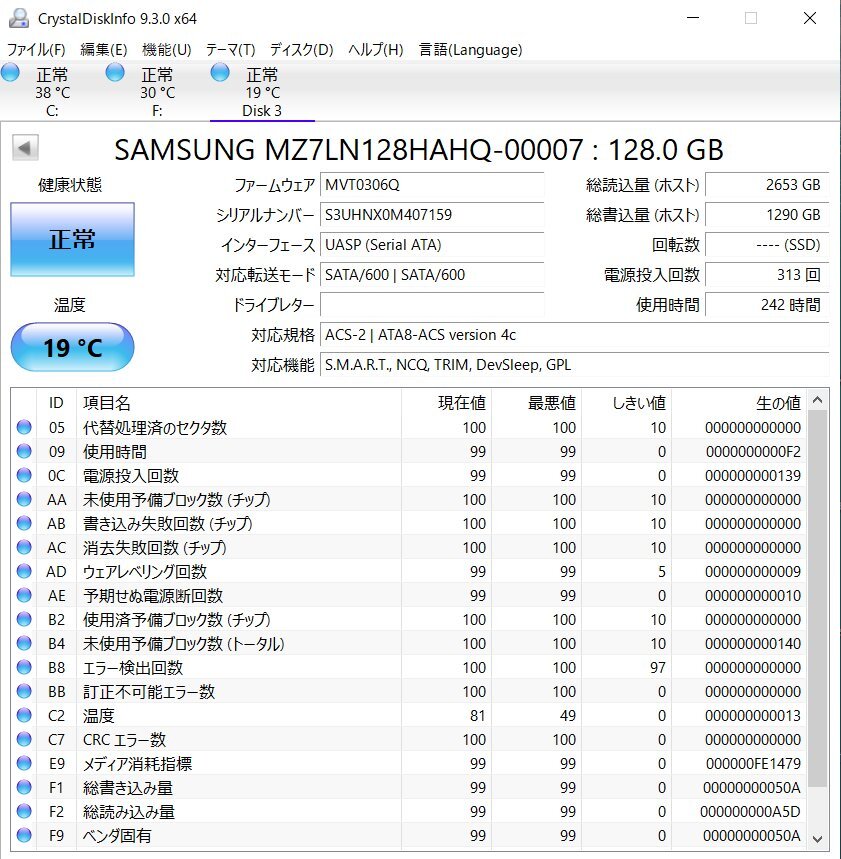Click the 対応規格 field ACS-2 | ATA8-ACS
841x859 pixels.
[574, 335]
